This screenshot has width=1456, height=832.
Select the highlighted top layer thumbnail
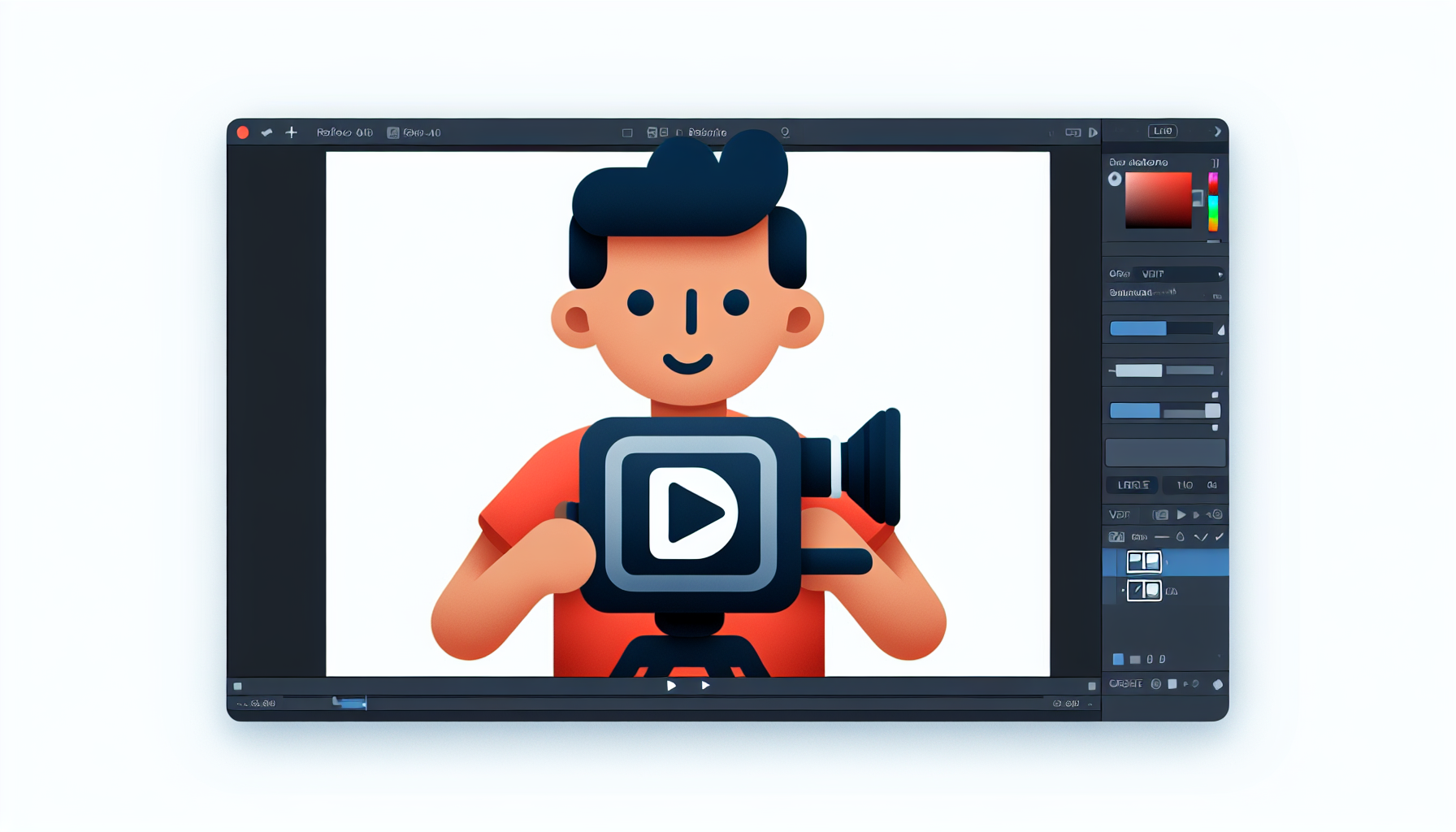tap(1143, 561)
